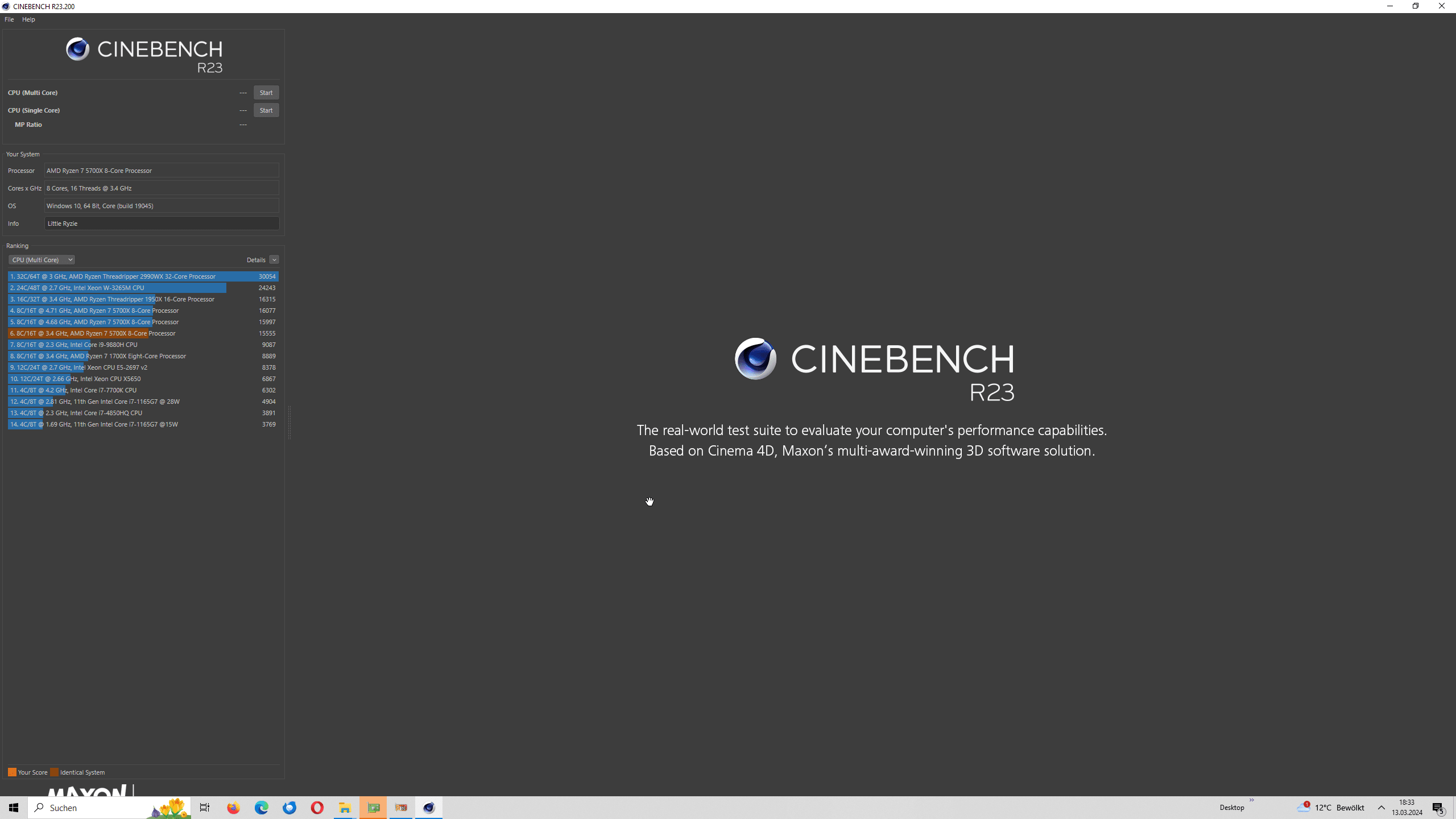1456x819 pixels.
Task: Open Opera browser in taskbar
Action: point(317,808)
